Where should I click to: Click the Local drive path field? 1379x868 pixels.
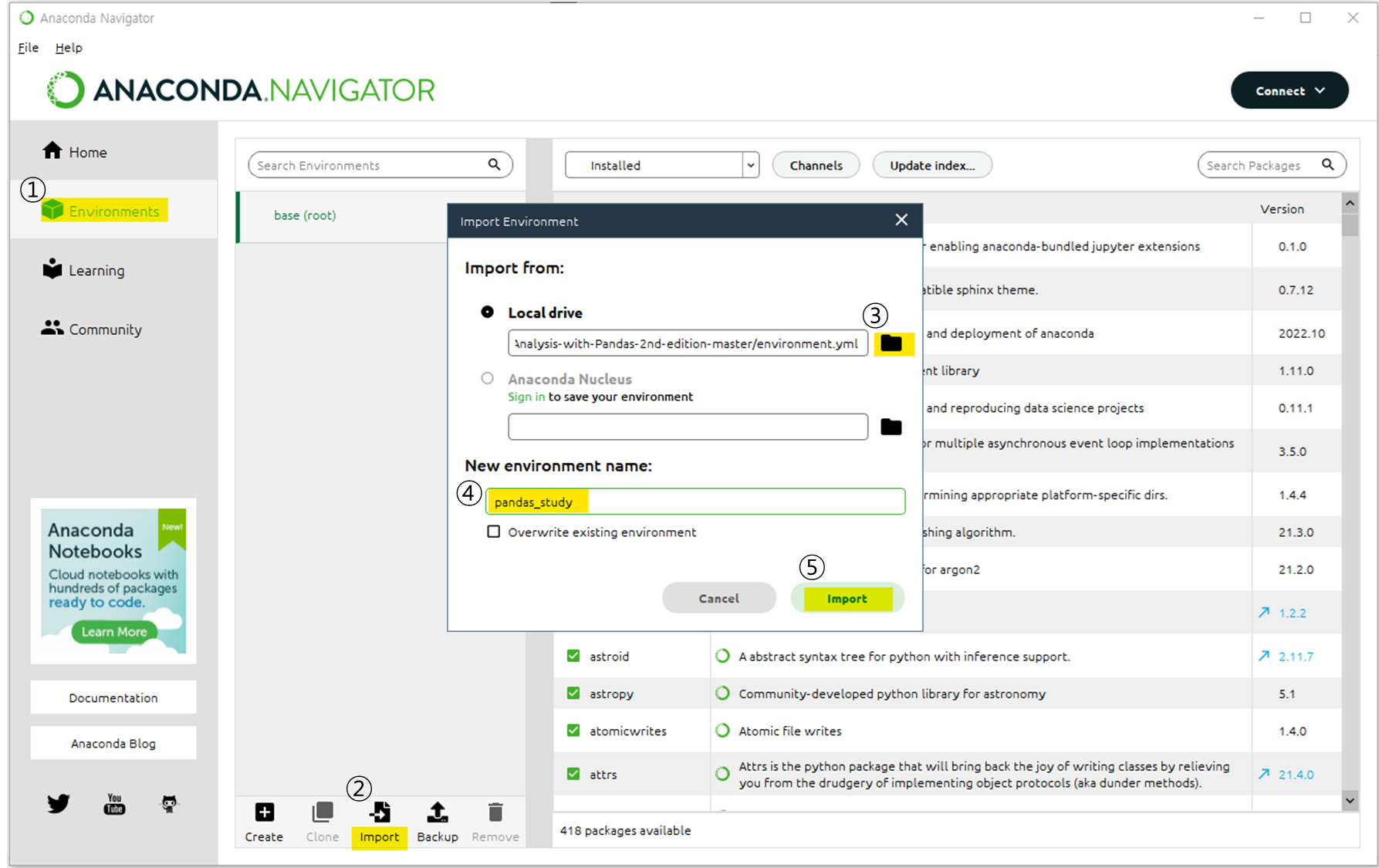point(688,343)
